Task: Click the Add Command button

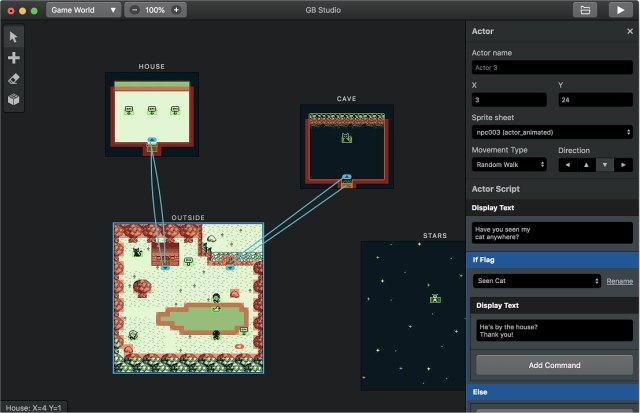Action: coord(554,365)
